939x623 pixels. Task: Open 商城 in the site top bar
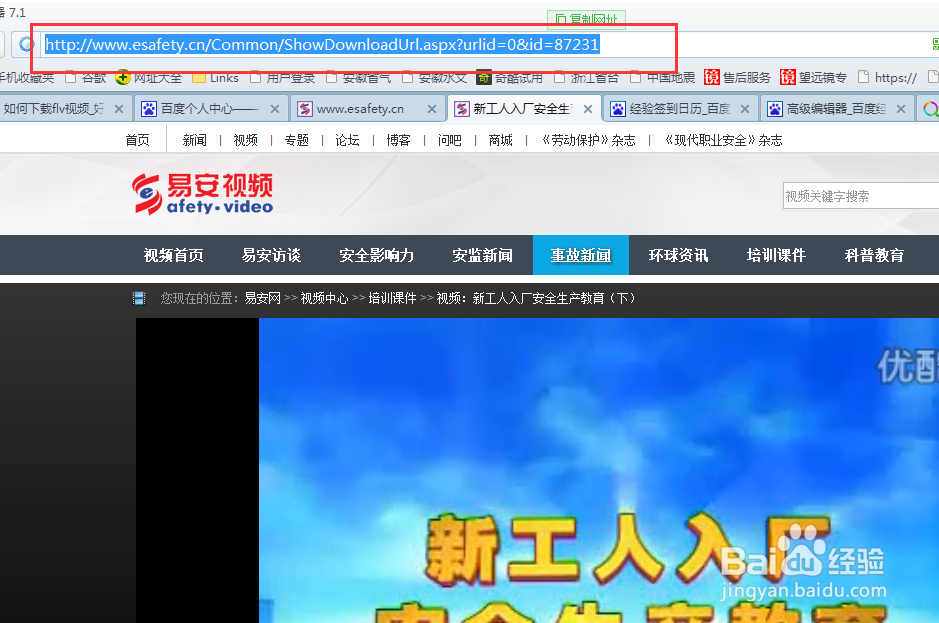(501, 140)
